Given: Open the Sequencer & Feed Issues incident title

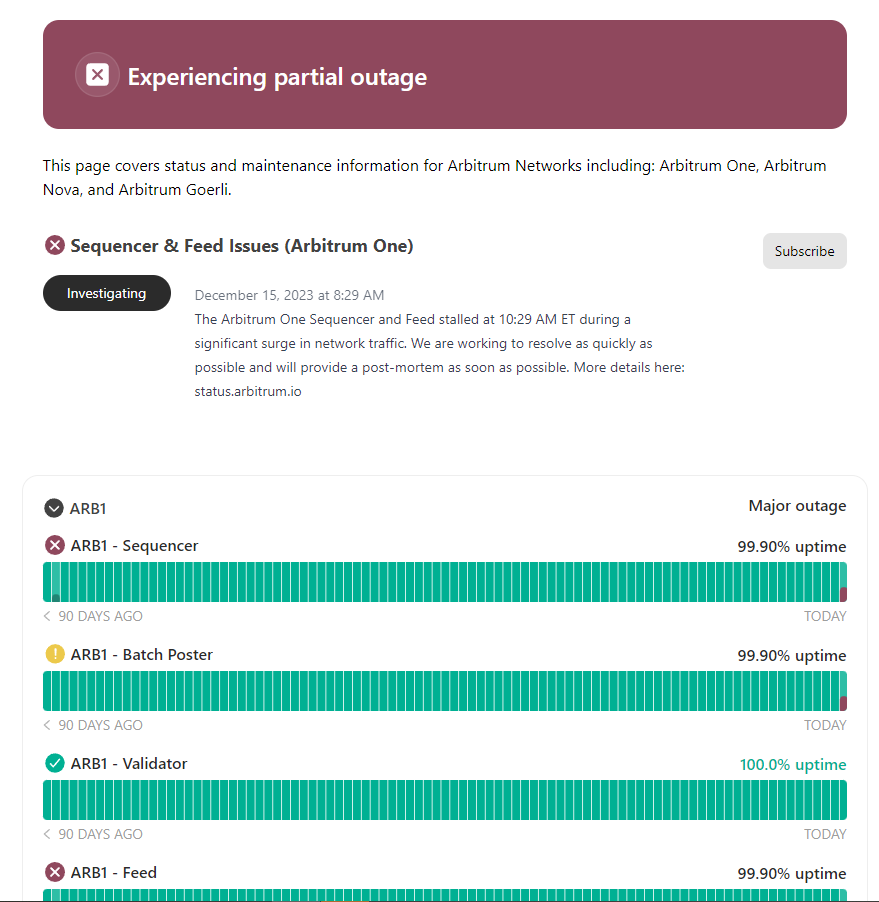Looking at the screenshot, I should [241, 245].
